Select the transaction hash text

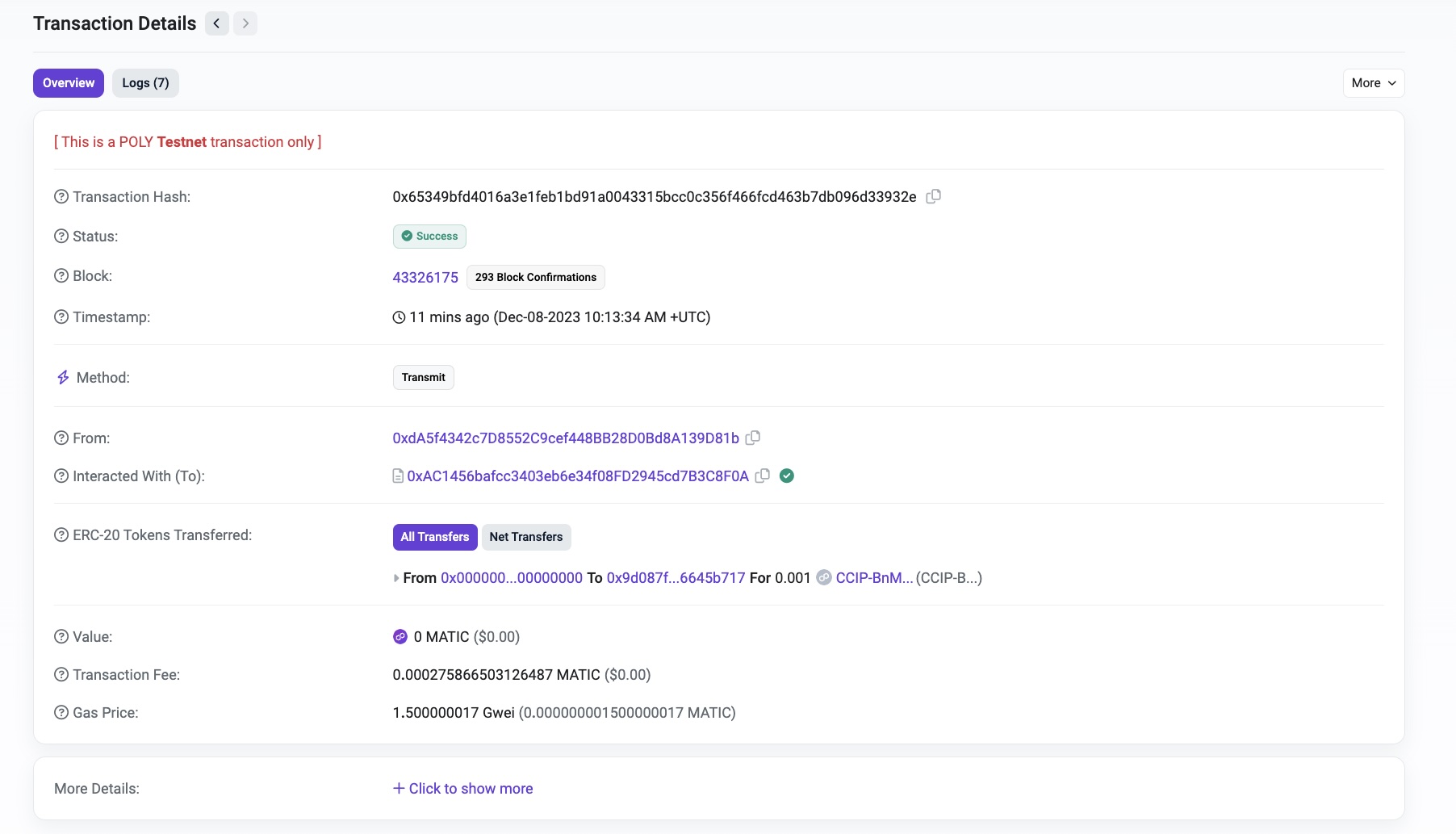655,196
